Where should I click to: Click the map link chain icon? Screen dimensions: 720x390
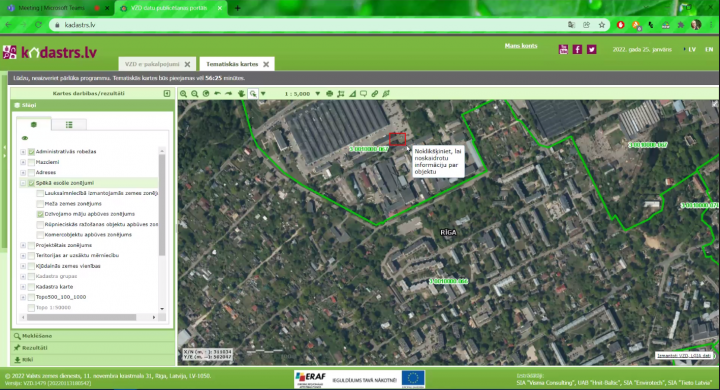375,94
